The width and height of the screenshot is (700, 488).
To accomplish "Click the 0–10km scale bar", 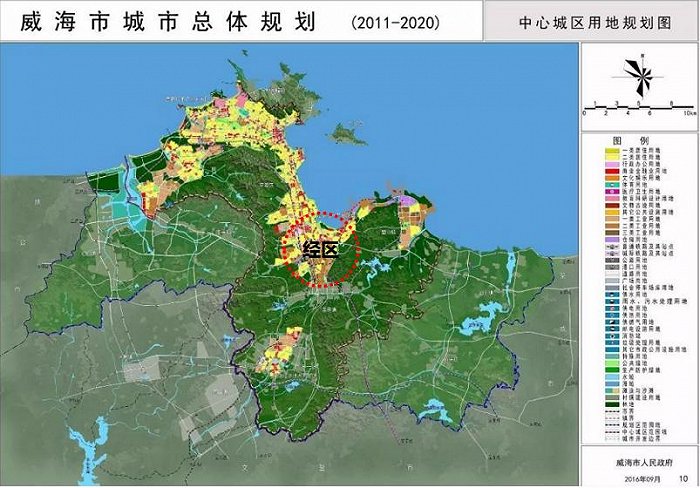I will tap(639, 108).
